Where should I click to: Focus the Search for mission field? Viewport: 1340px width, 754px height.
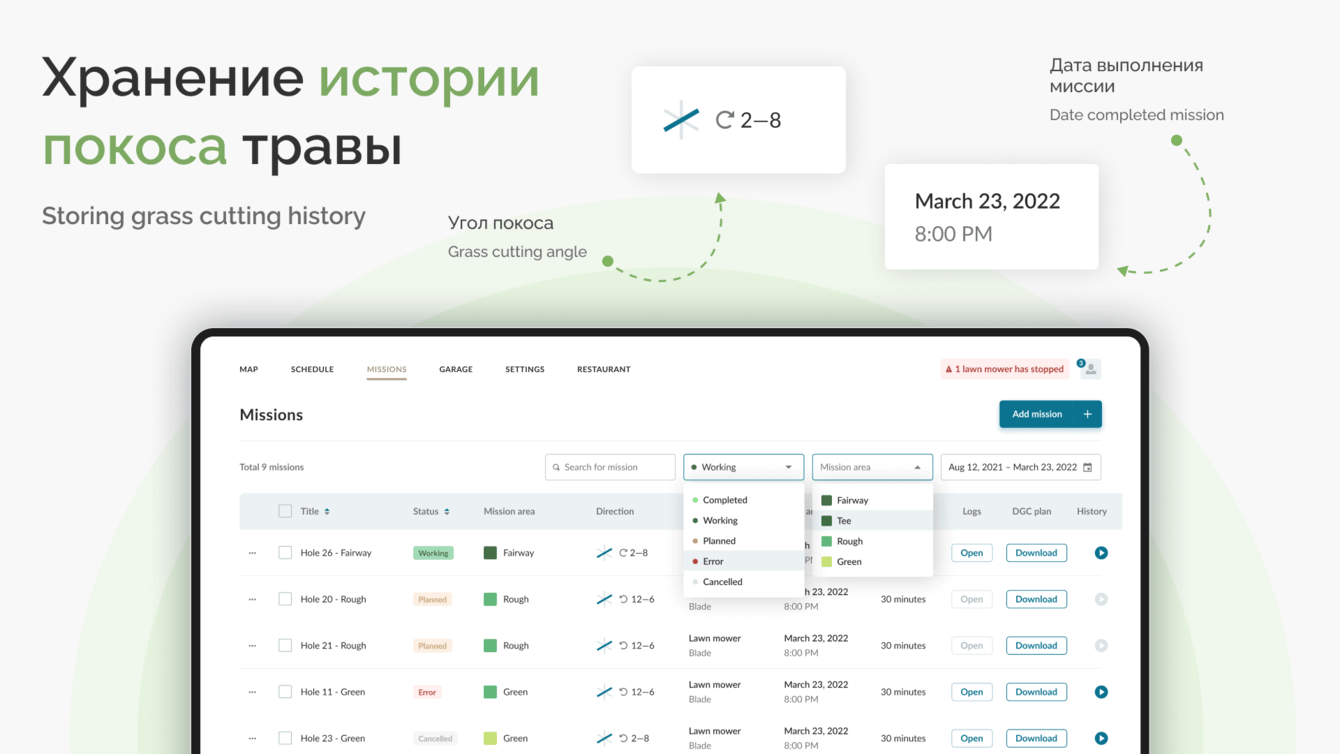point(610,467)
